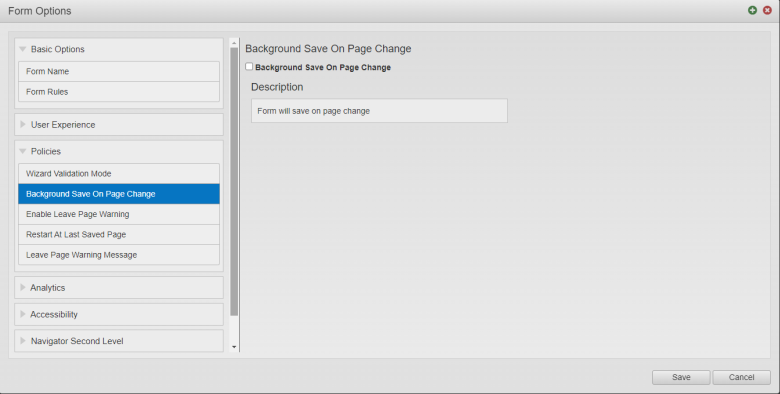This screenshot has width=780, height=394.
Task: Click the green plus icon in title bar
Action: tap(753, 10)
